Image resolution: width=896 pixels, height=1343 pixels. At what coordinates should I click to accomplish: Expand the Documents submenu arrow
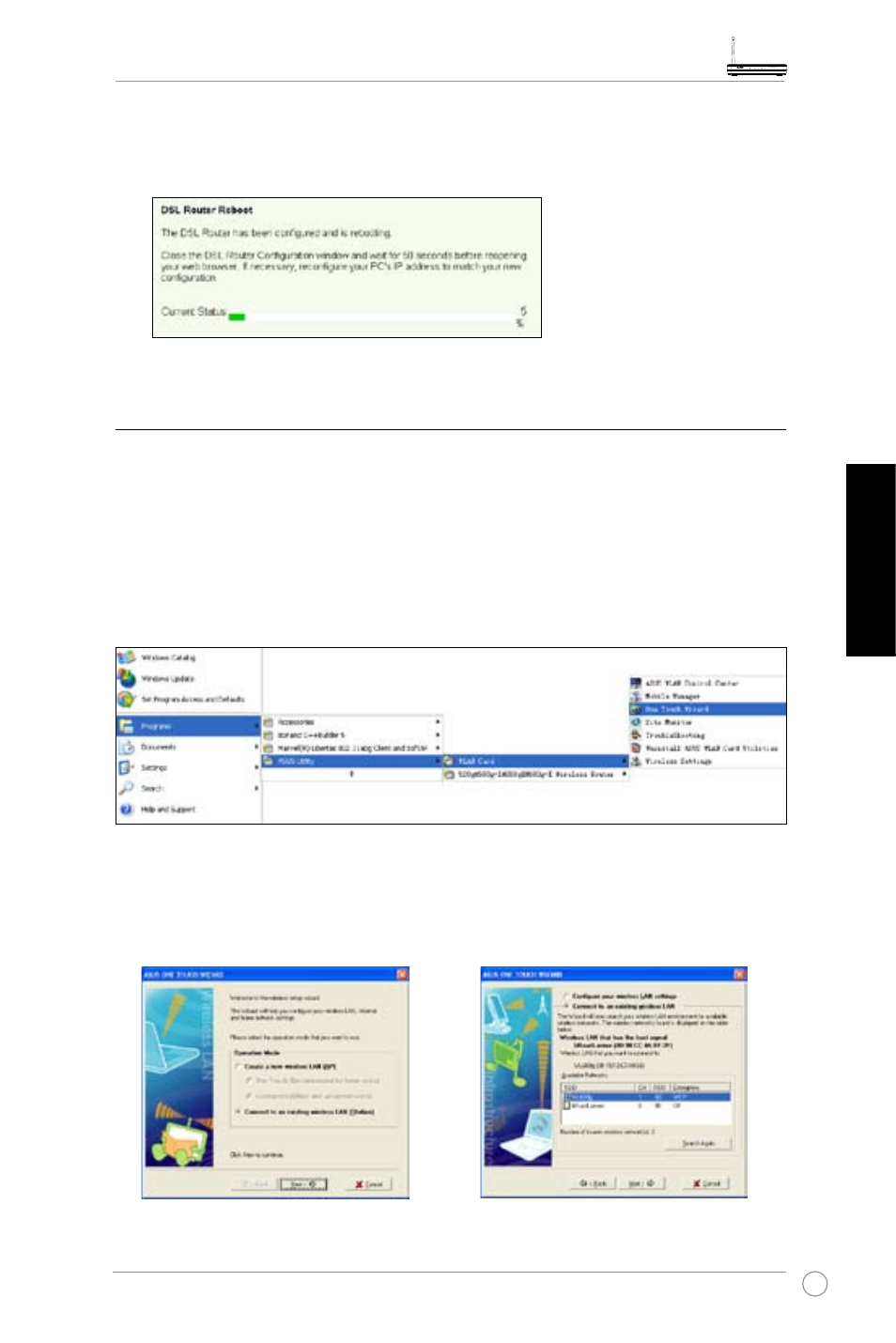[x=256, y=748]
